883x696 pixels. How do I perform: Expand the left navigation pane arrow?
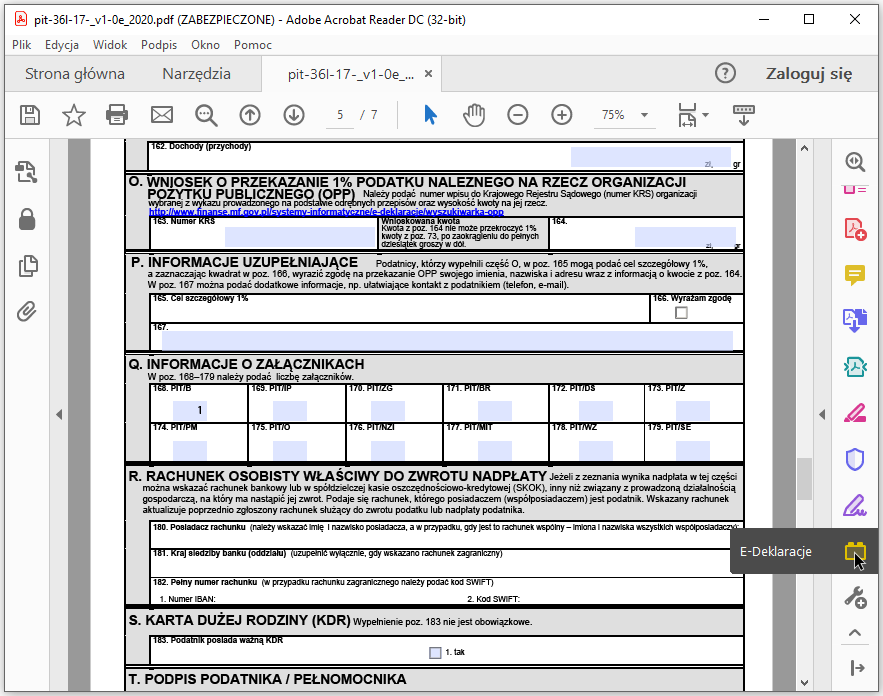(x=59, y=415)
